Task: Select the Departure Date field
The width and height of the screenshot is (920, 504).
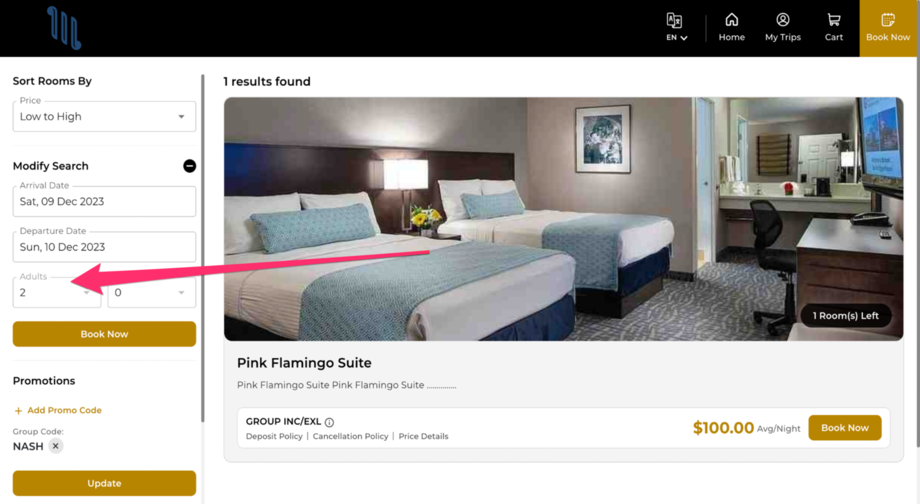Action: tap(104, 247)
